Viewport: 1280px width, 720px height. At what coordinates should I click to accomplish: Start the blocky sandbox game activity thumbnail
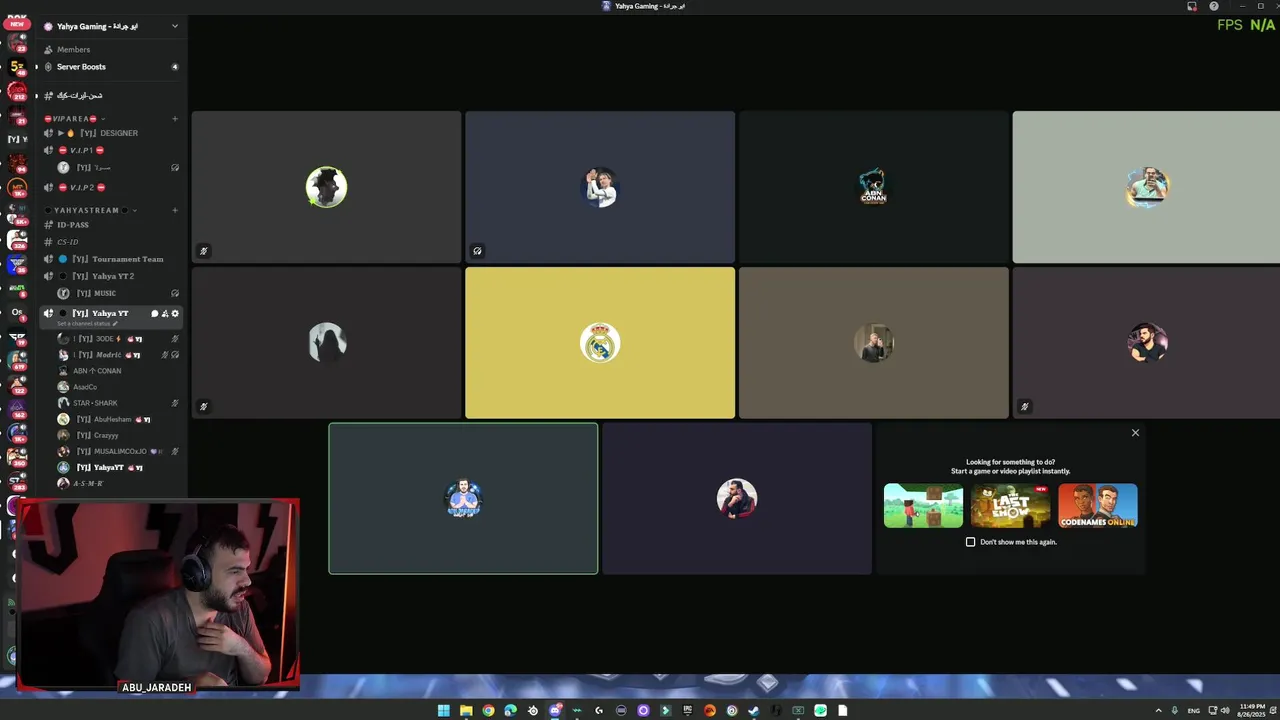coord(923,505)
